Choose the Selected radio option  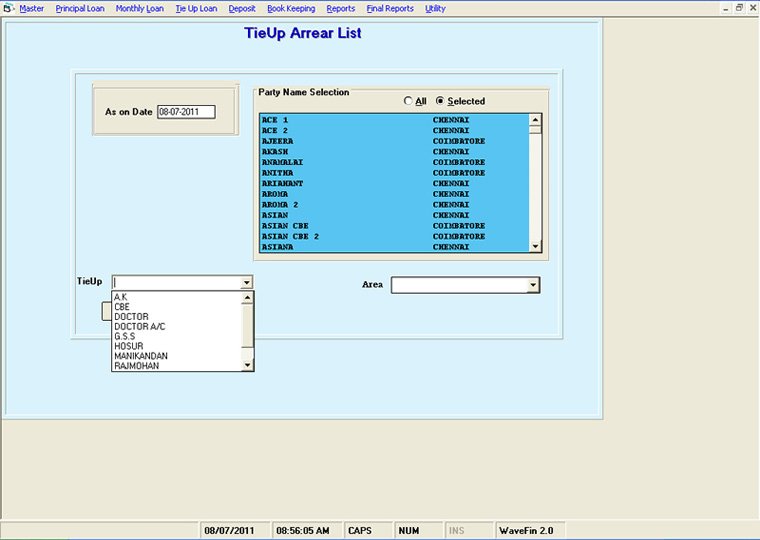[x=440, y=101]
